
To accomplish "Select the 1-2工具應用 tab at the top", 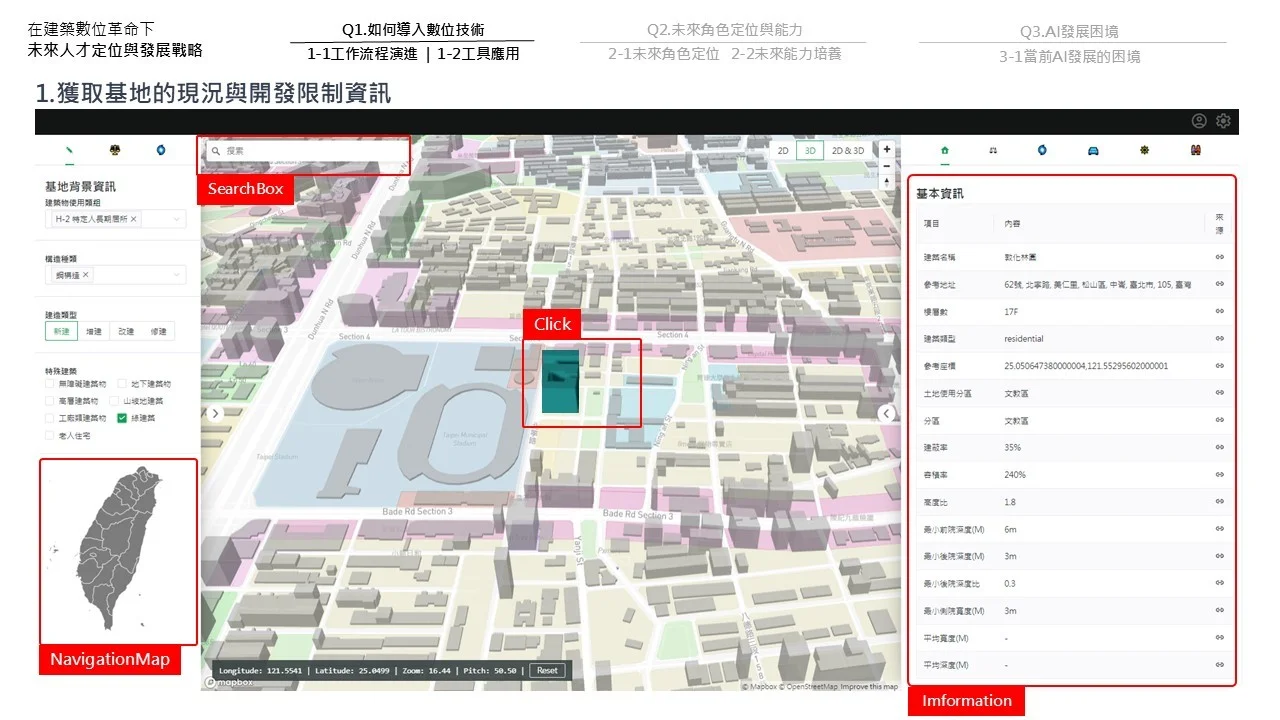I will click(x=479, y=54).
